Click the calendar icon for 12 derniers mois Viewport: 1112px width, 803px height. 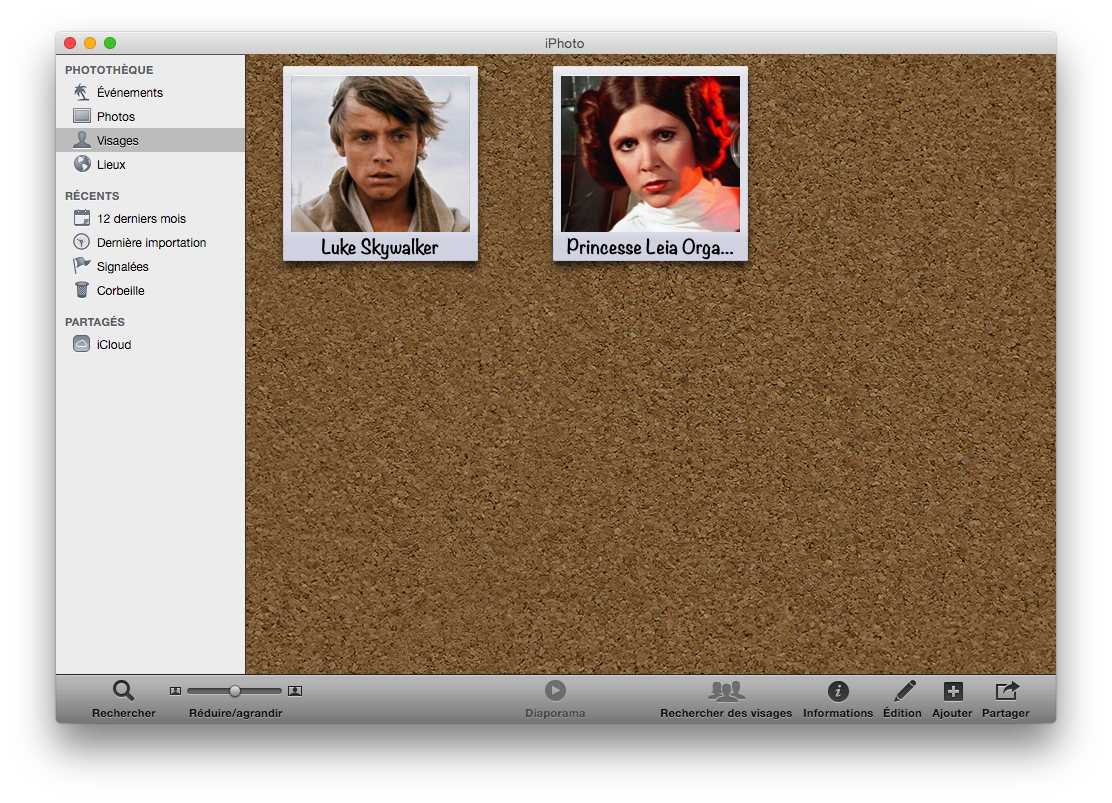coord(82,218)
